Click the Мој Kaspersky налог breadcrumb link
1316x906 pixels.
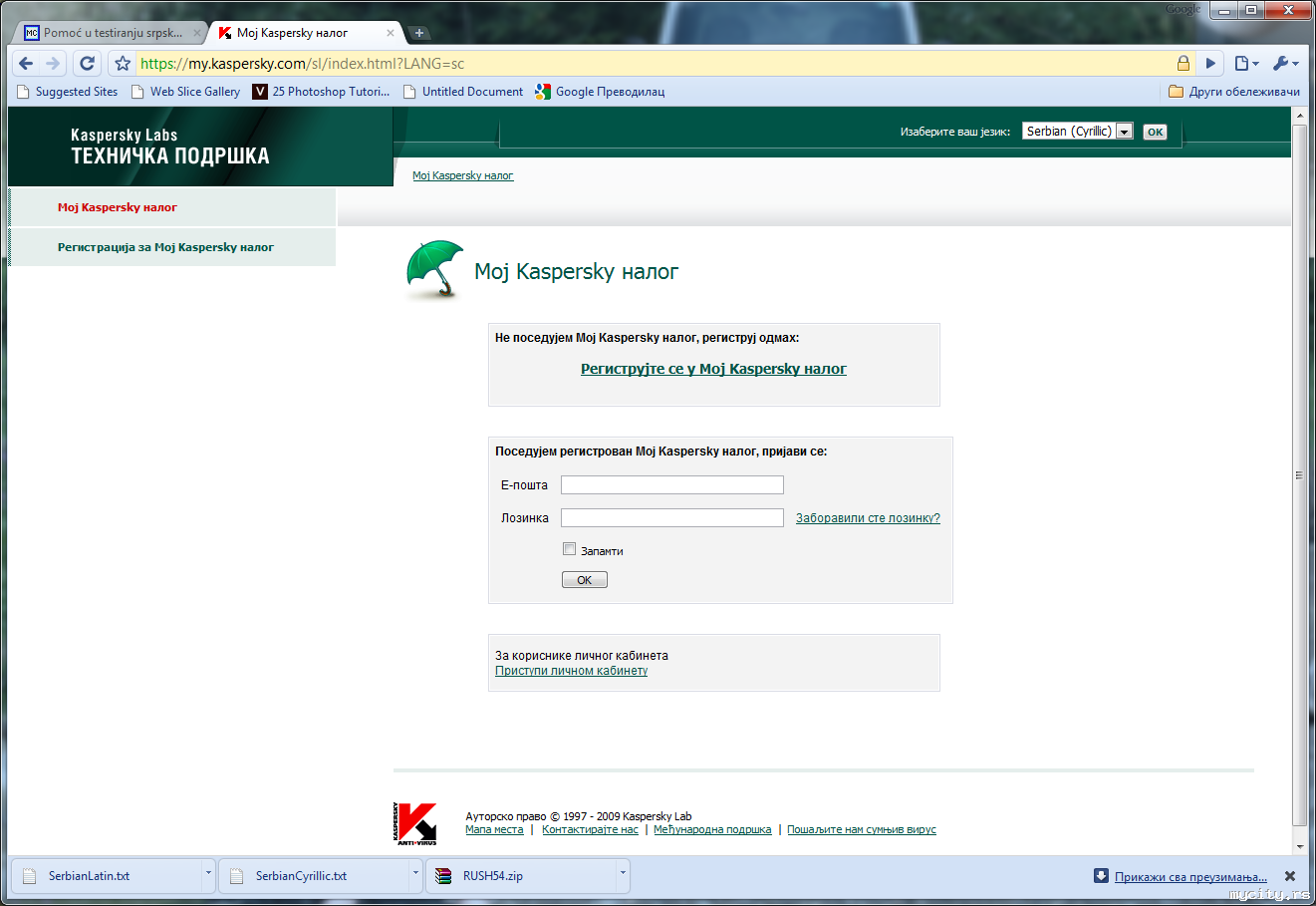click(x=463, y=176)
